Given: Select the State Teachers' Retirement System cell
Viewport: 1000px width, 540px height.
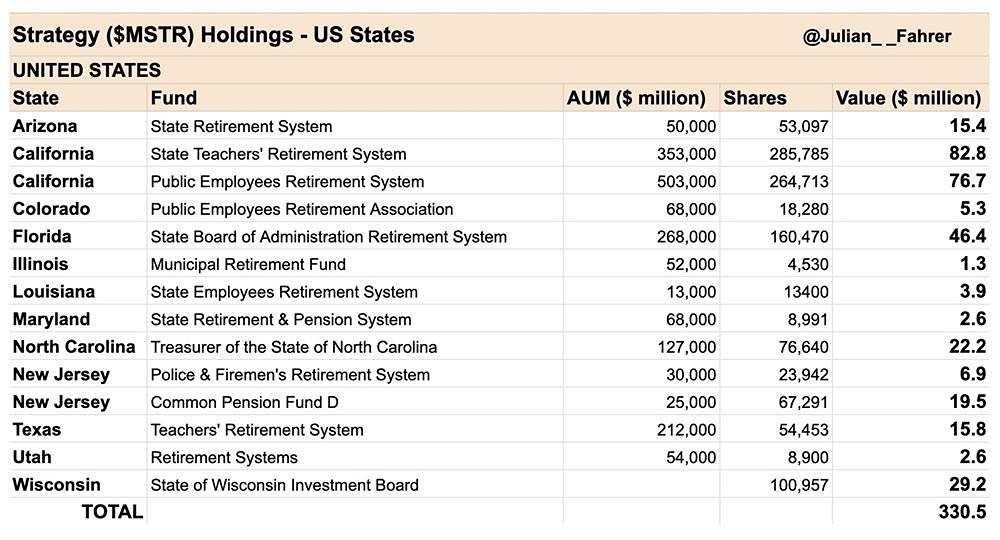Looking at the screenshot, I should [x=278, y=154].
